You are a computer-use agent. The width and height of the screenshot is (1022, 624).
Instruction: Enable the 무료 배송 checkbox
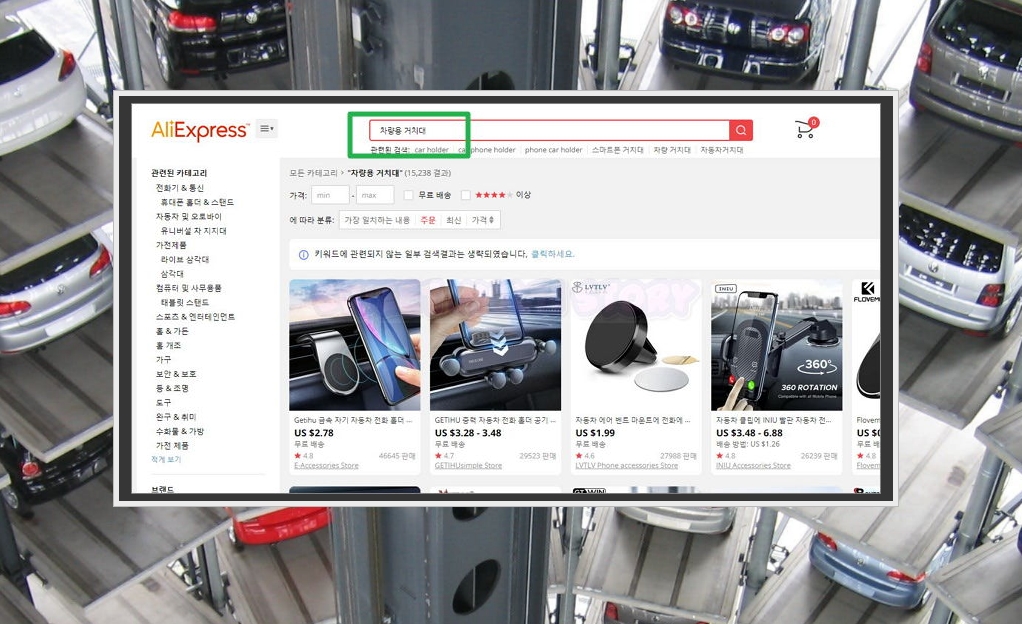pyautogui.click(x=409, y=195)
